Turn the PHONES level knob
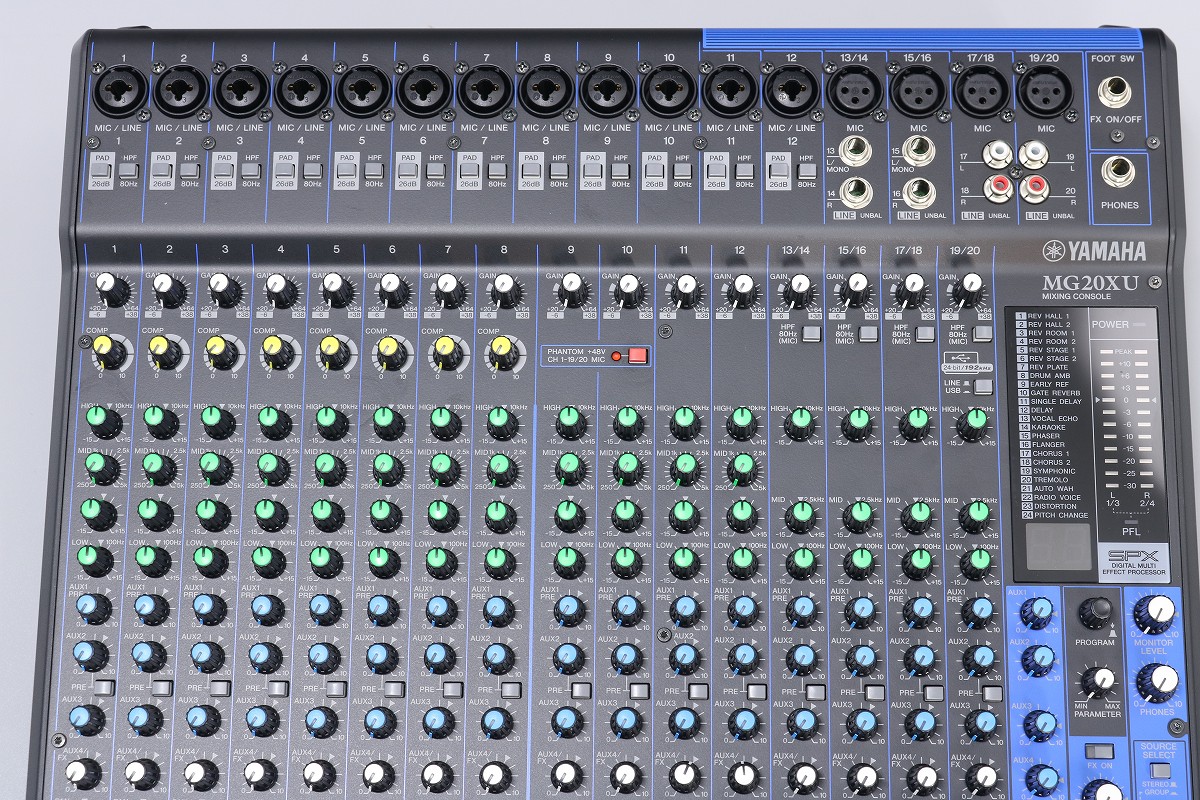This screenshot has height=800, width=1200. pos(1157,682)
